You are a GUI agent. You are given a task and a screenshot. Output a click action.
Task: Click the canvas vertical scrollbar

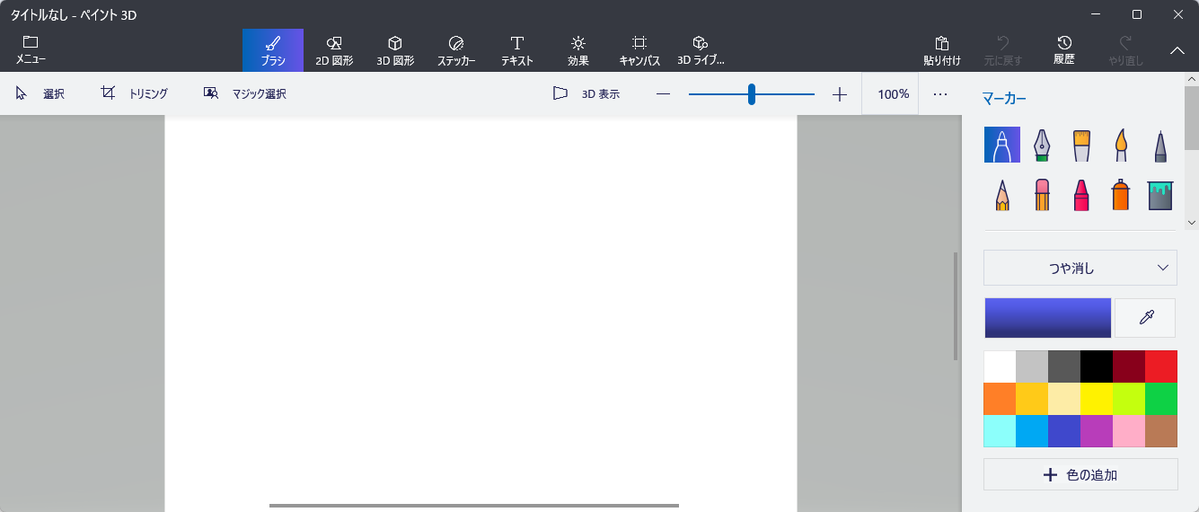(x=955, y=306)
